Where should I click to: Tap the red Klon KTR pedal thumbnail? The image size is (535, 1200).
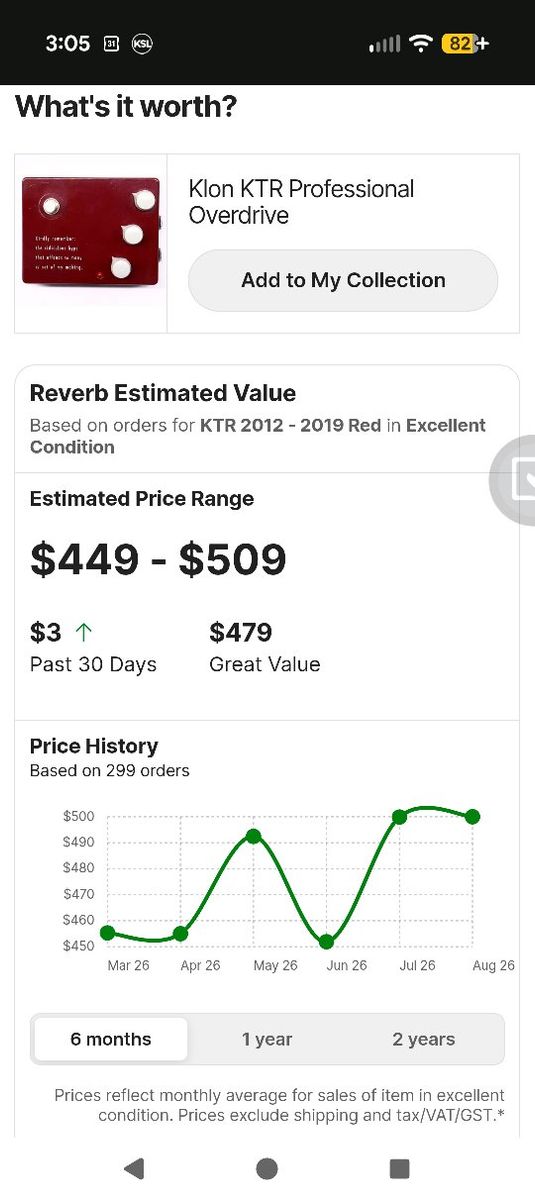tap(91, 230)
